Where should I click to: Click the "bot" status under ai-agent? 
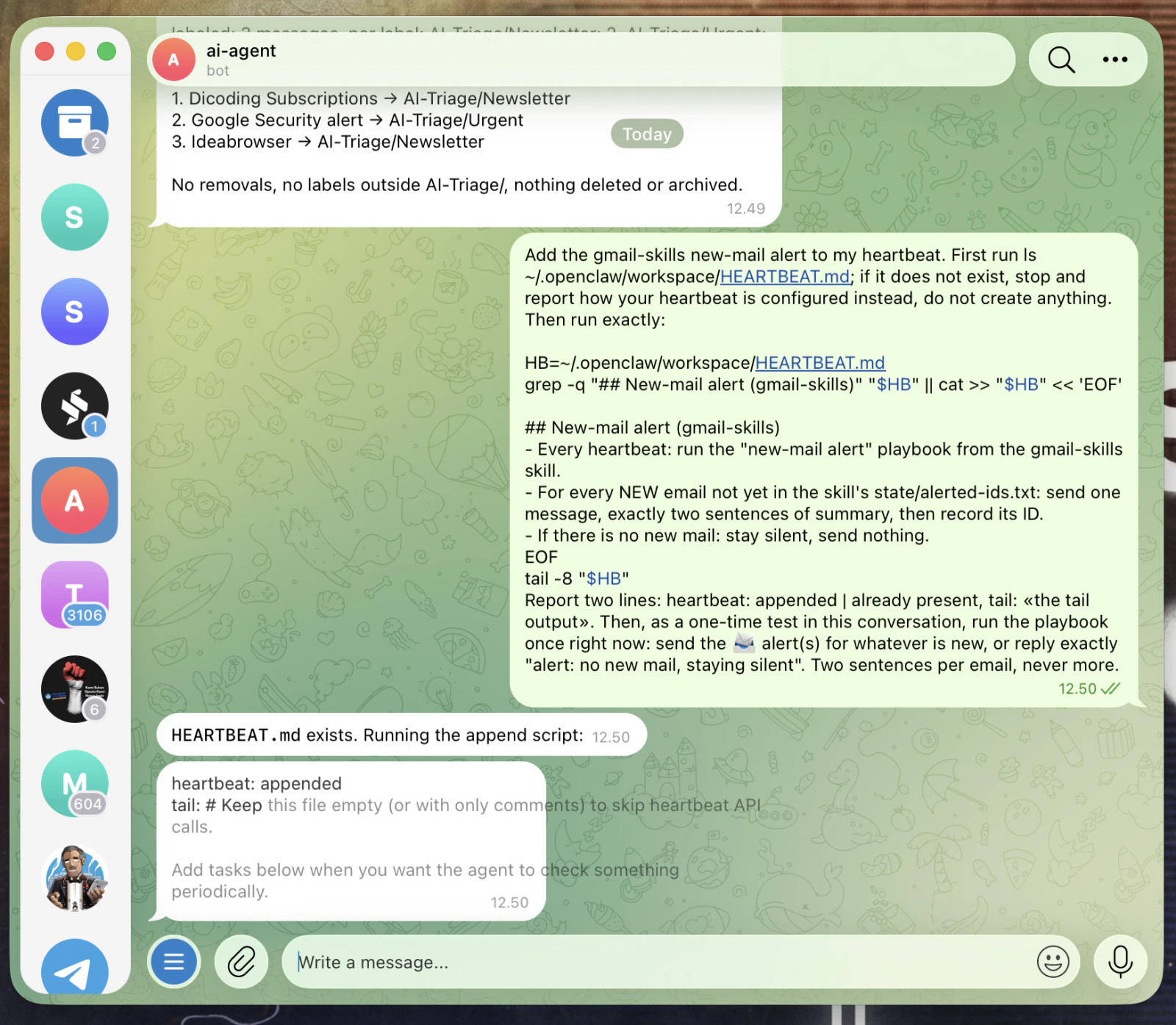click(218, 71)
